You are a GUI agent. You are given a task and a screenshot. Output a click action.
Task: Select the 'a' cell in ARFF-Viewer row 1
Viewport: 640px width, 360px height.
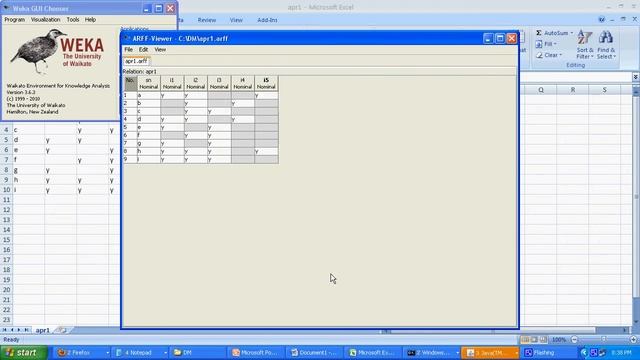point(149,95)
